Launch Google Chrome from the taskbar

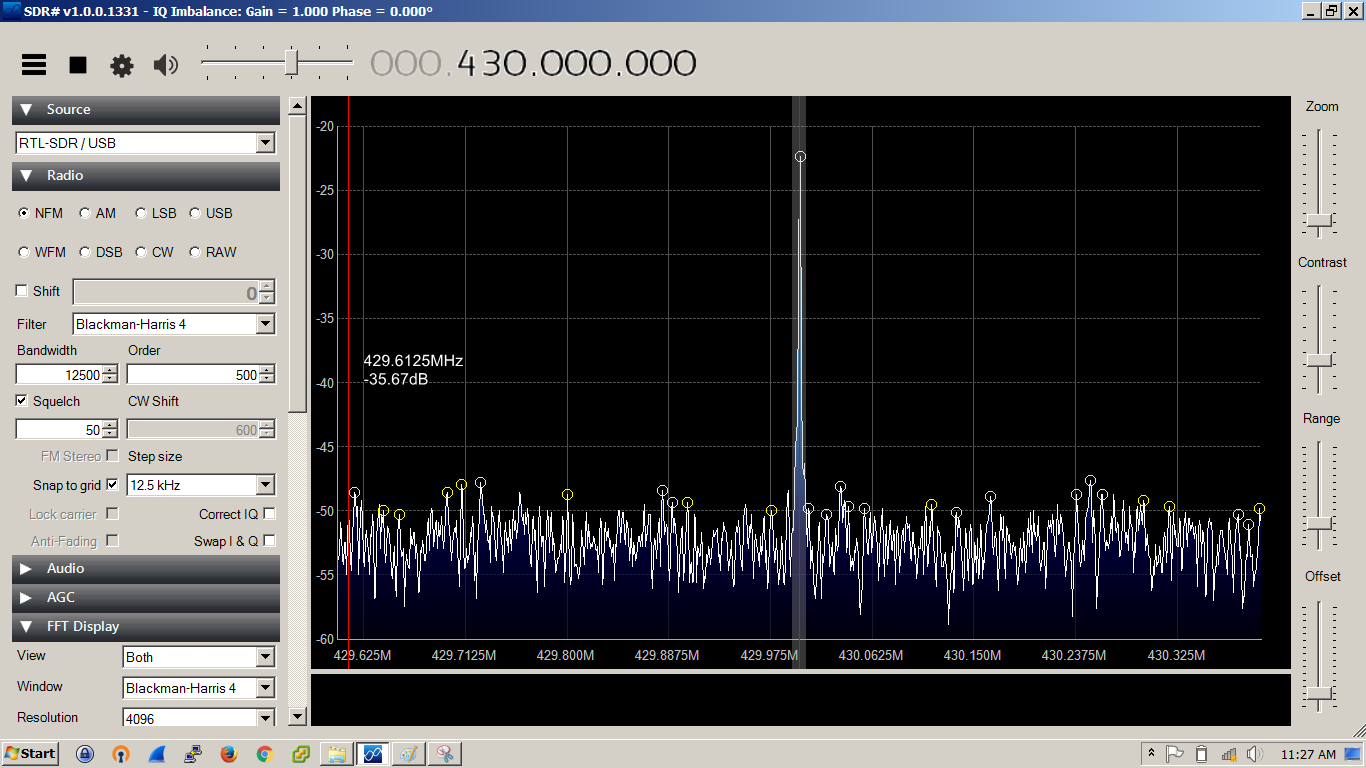(x=265, y=754)
